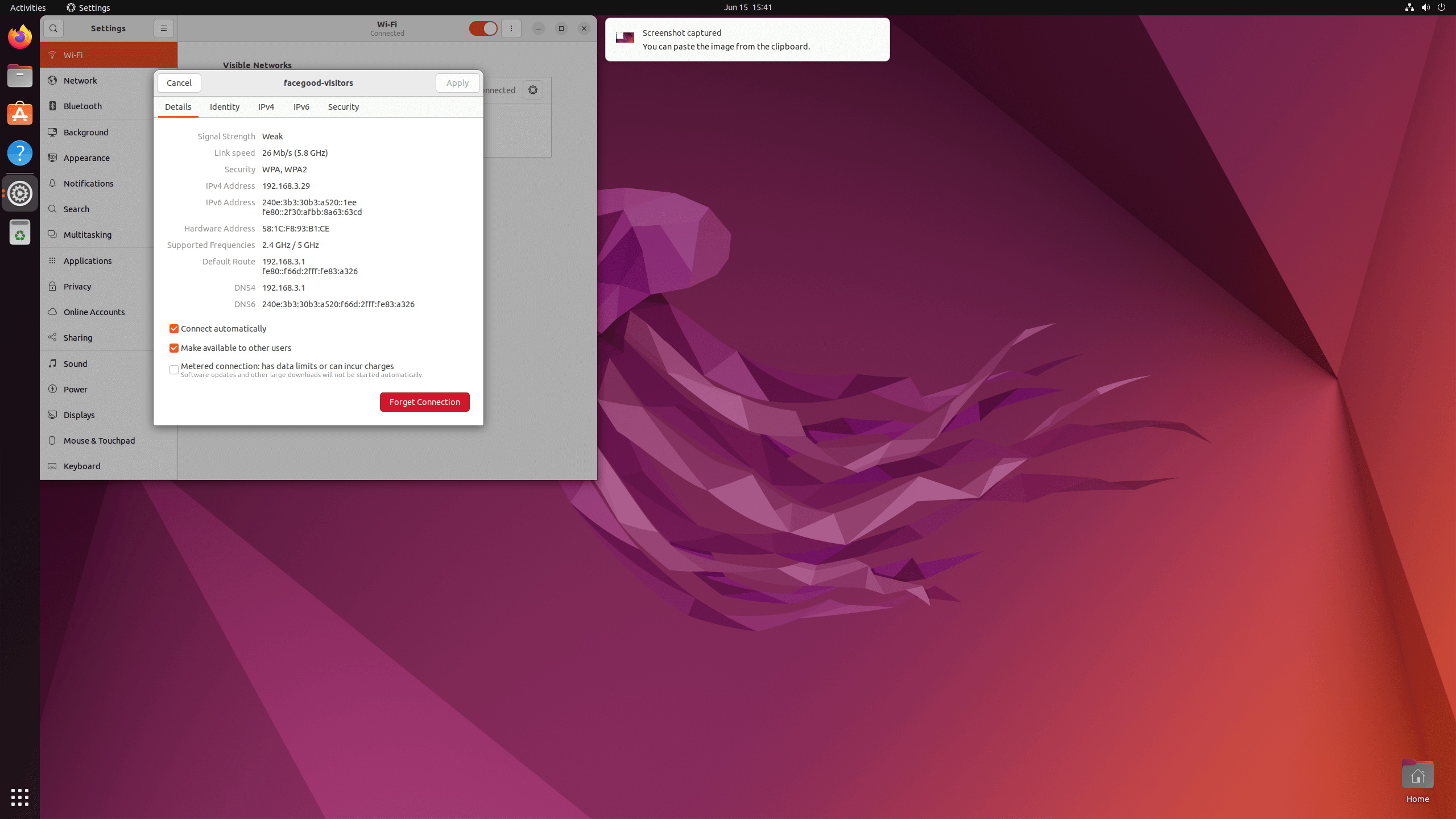Viewport: 1456px width, 819px height.
Task: Open Power settings in the sidebar
Action: 97,389
